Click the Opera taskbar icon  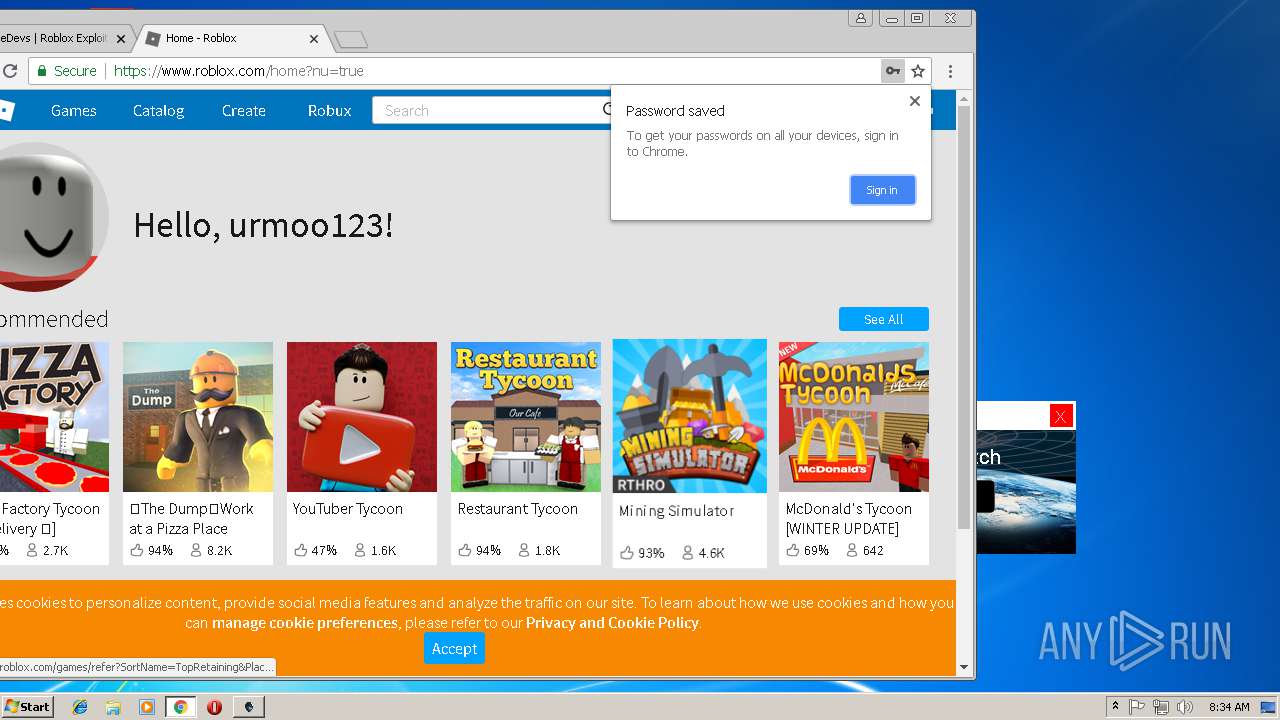pos(214,707)
